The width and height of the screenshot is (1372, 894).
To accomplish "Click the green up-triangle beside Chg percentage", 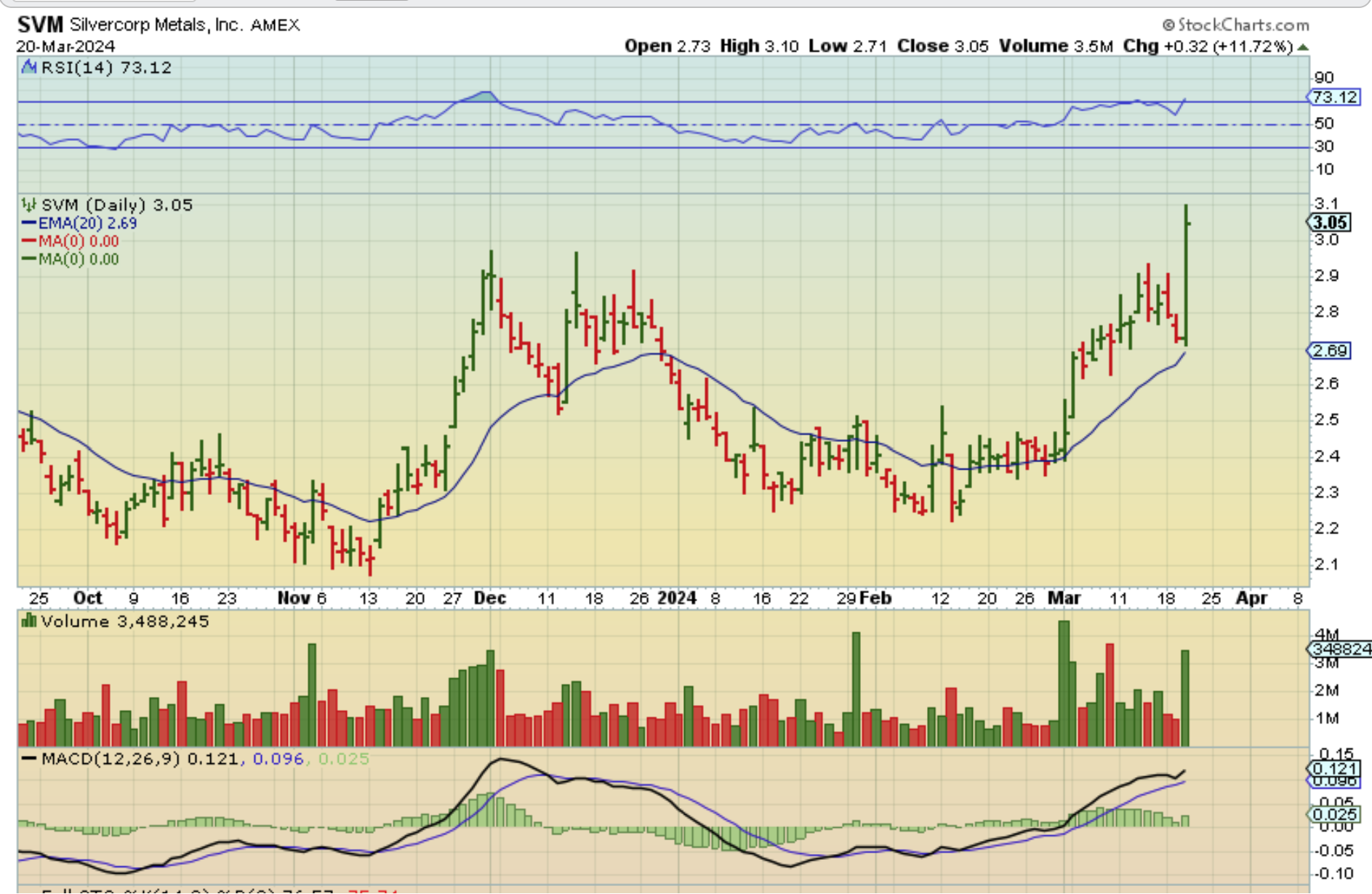I will coord(1303,47).
